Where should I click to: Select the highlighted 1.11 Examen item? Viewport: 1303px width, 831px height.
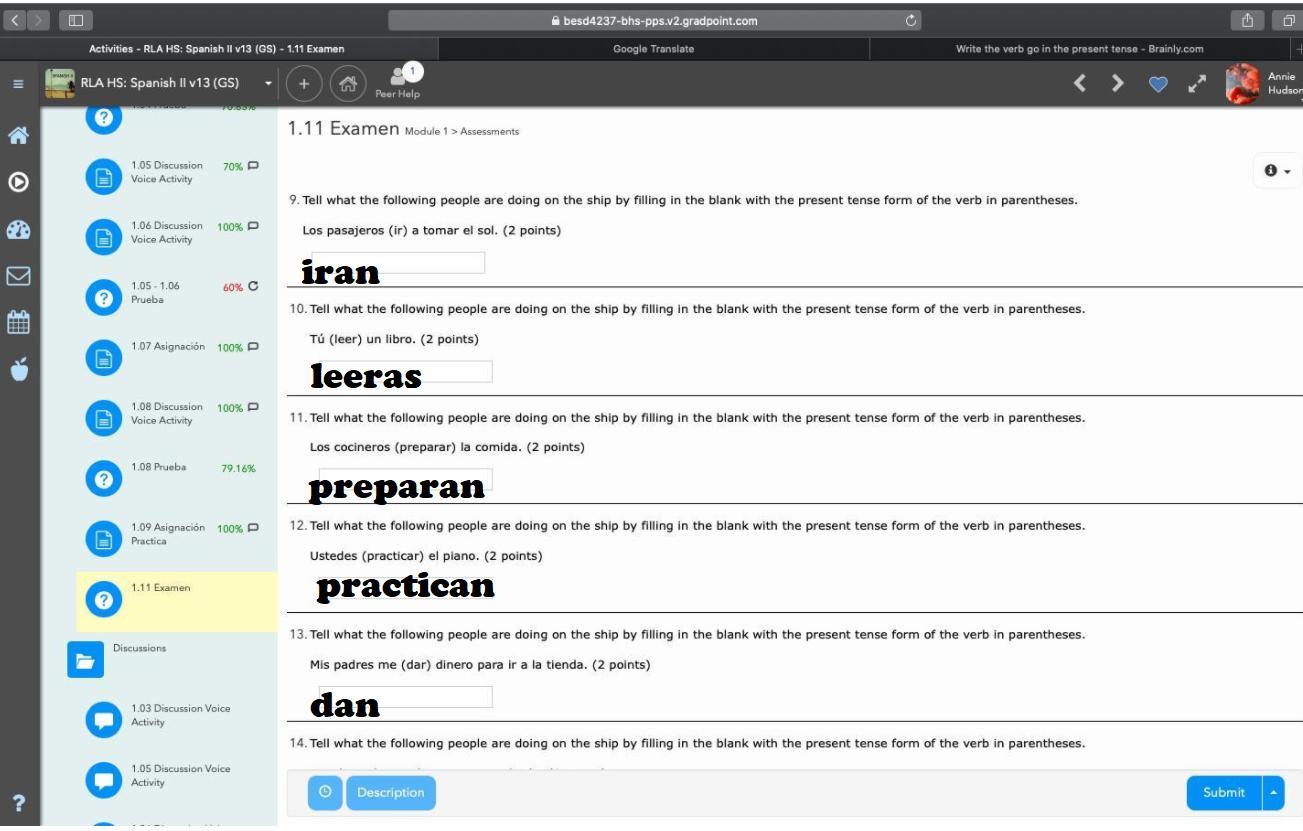click(176, 601)
